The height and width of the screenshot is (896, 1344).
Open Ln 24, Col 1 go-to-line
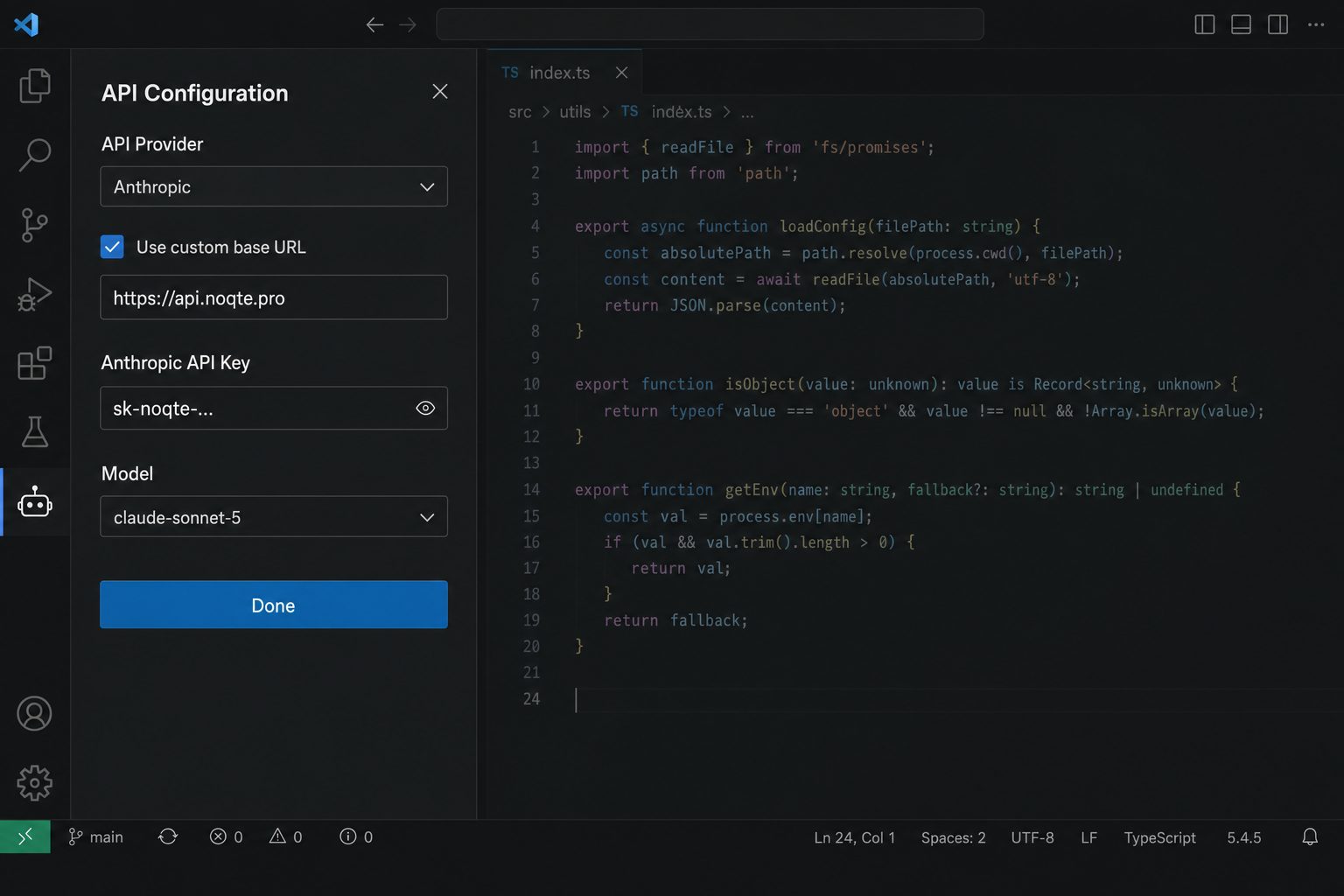coord(855,837)
